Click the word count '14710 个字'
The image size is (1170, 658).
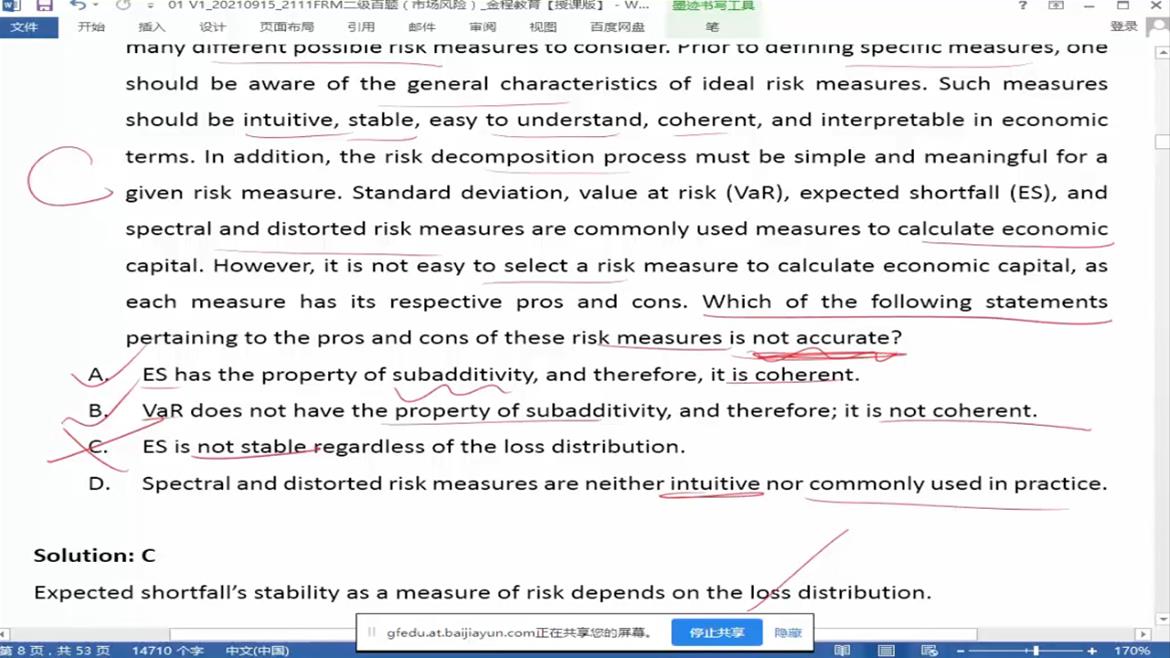168,651
